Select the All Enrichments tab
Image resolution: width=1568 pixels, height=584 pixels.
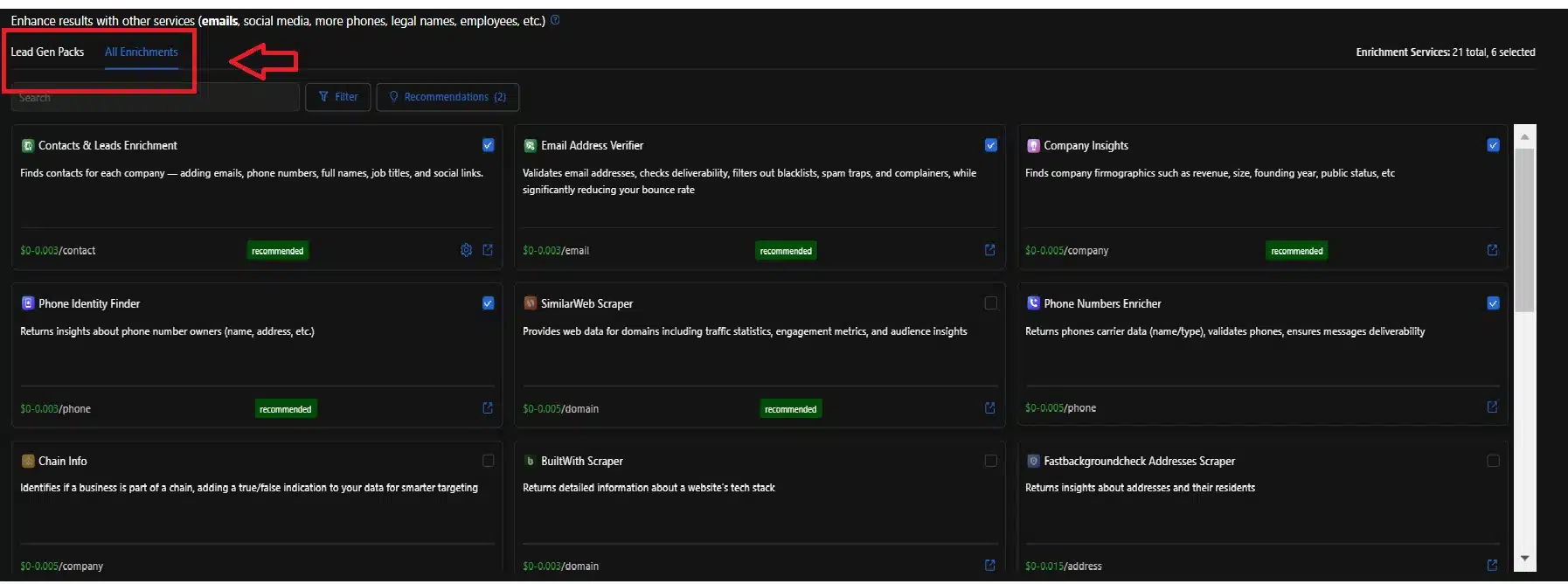141,52
